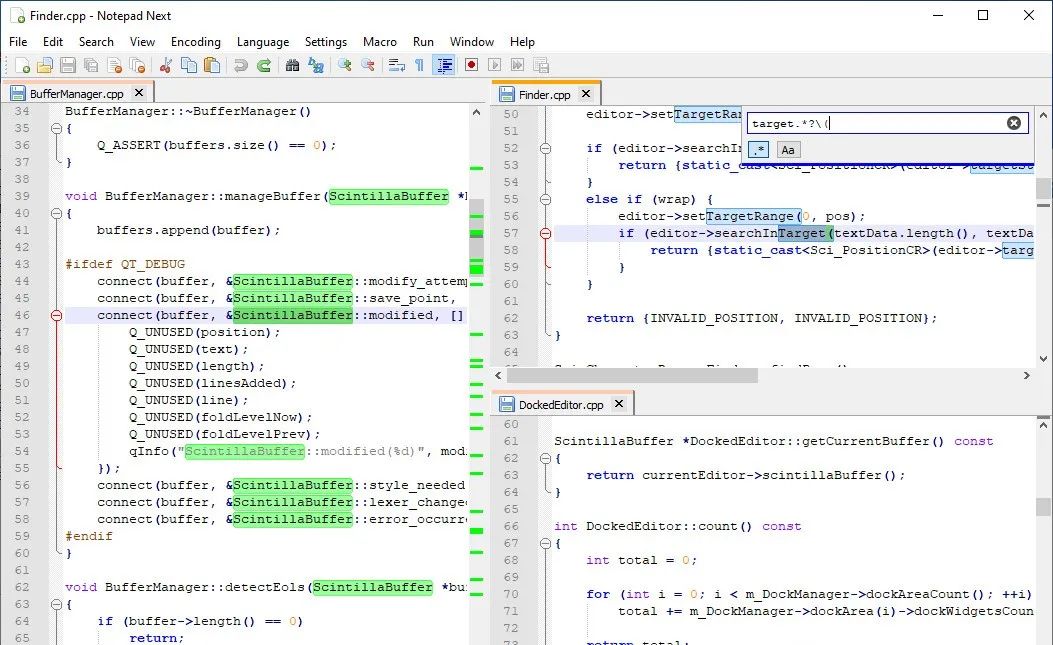Collapse red fold marker at line 57 in Finder.cpp

[x=545, y=233]
